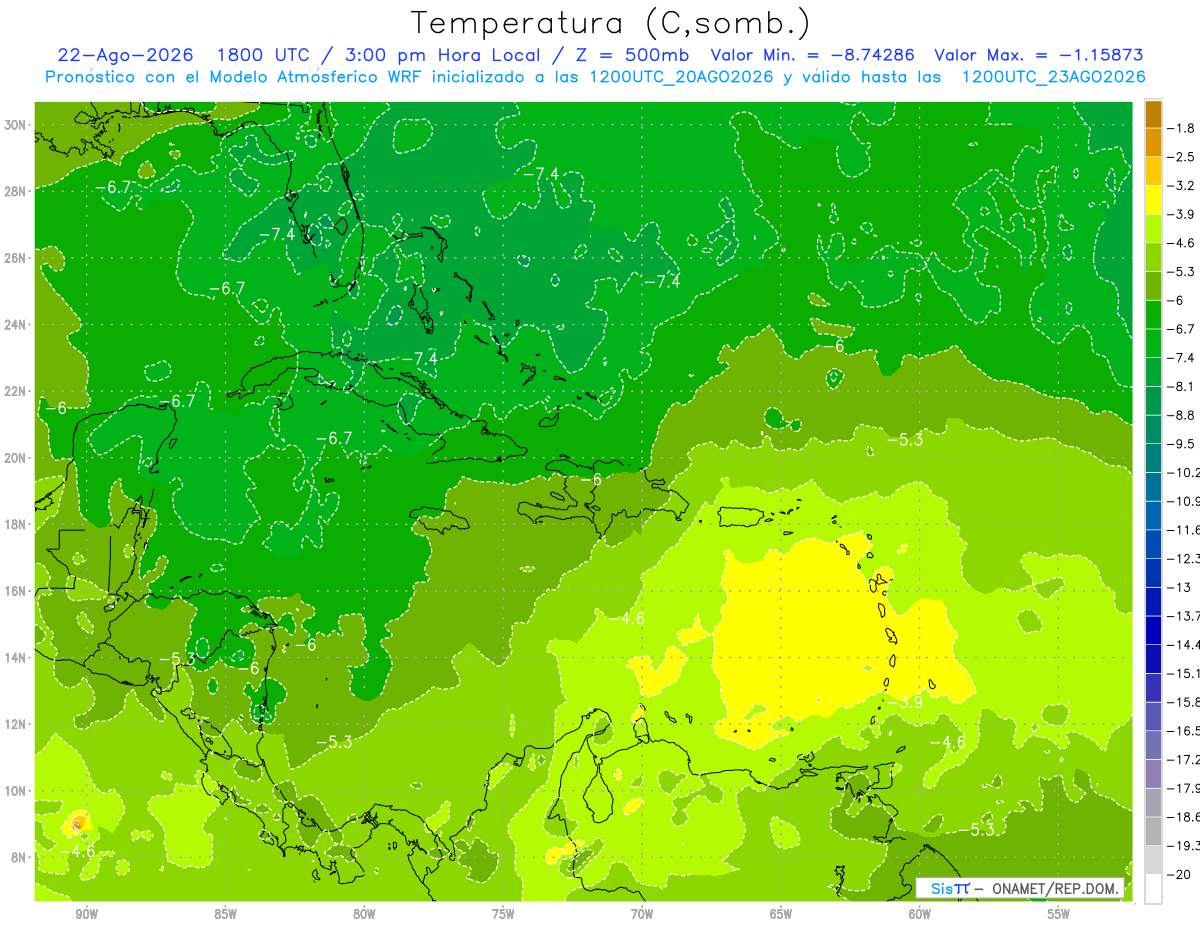Click the '-2.5' colorbar scale label
The image size is (1200, 927).
pyautogui.click(x=1182, y=157)
